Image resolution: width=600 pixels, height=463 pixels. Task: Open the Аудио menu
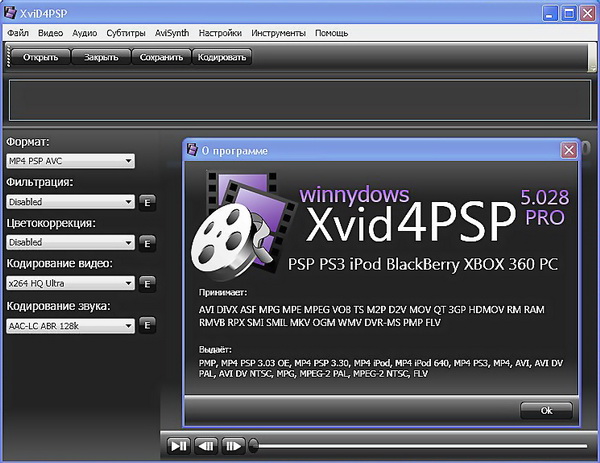[x=85, y=33]
